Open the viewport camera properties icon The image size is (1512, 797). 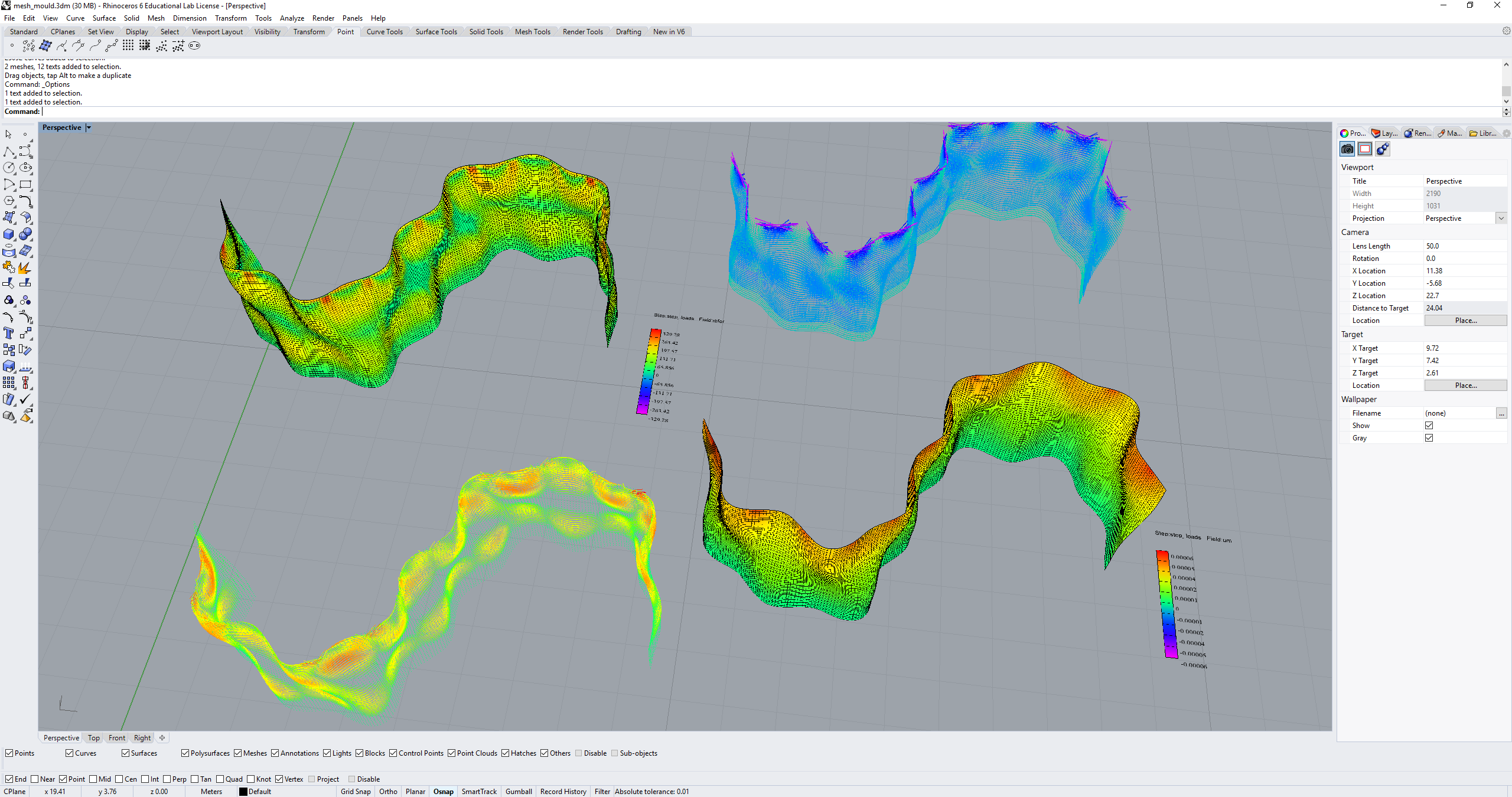pos(1347,149)
